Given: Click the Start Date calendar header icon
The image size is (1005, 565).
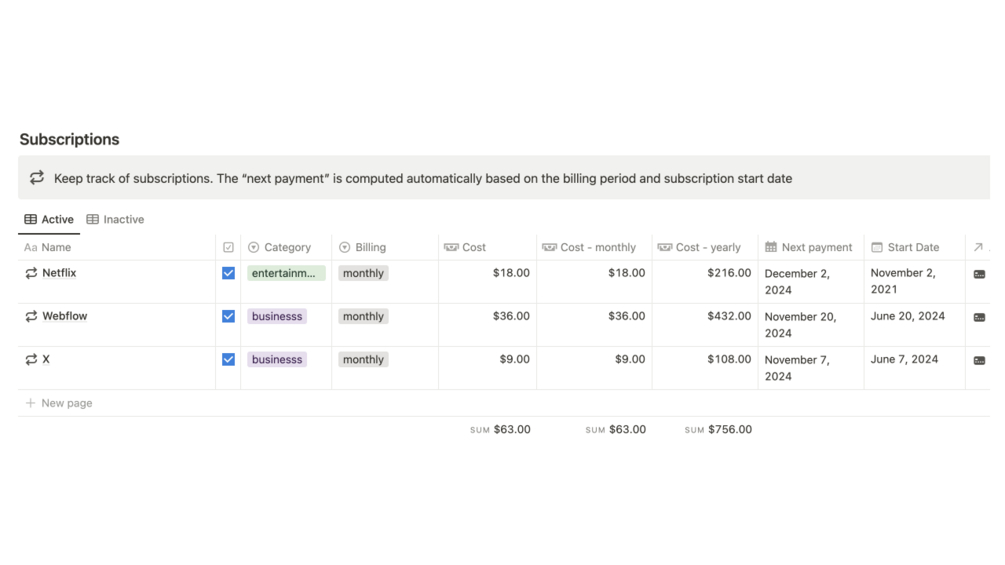Looking at the screenshot, I should click(x=877, y=247).
